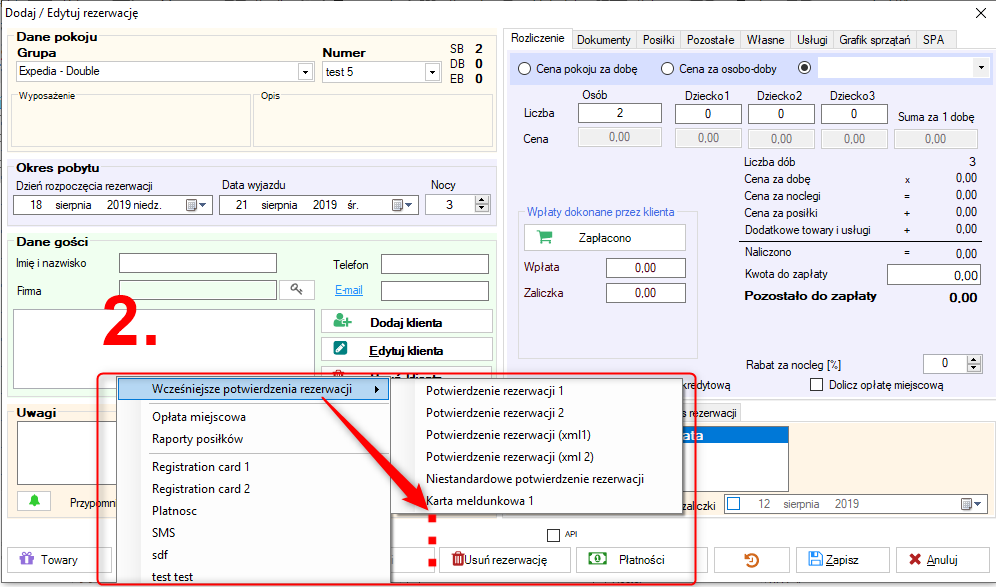Select Cena pokoju za dobę radio
Image resolution: width=998 pixels, height=587 pixels.
[524, 69]
